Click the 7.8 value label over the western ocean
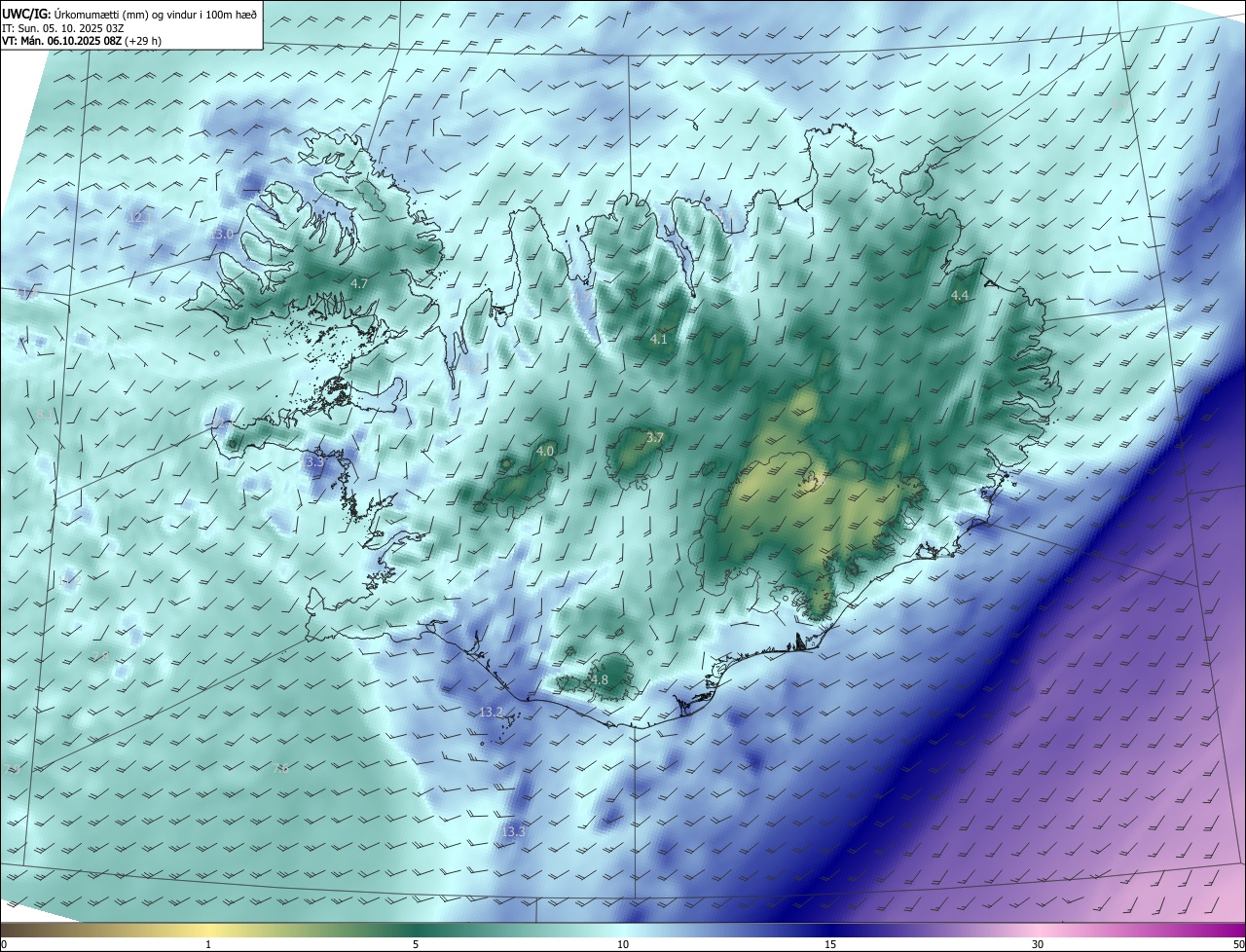The width and height of the screenshot is (1246, 952). [101, 657]
